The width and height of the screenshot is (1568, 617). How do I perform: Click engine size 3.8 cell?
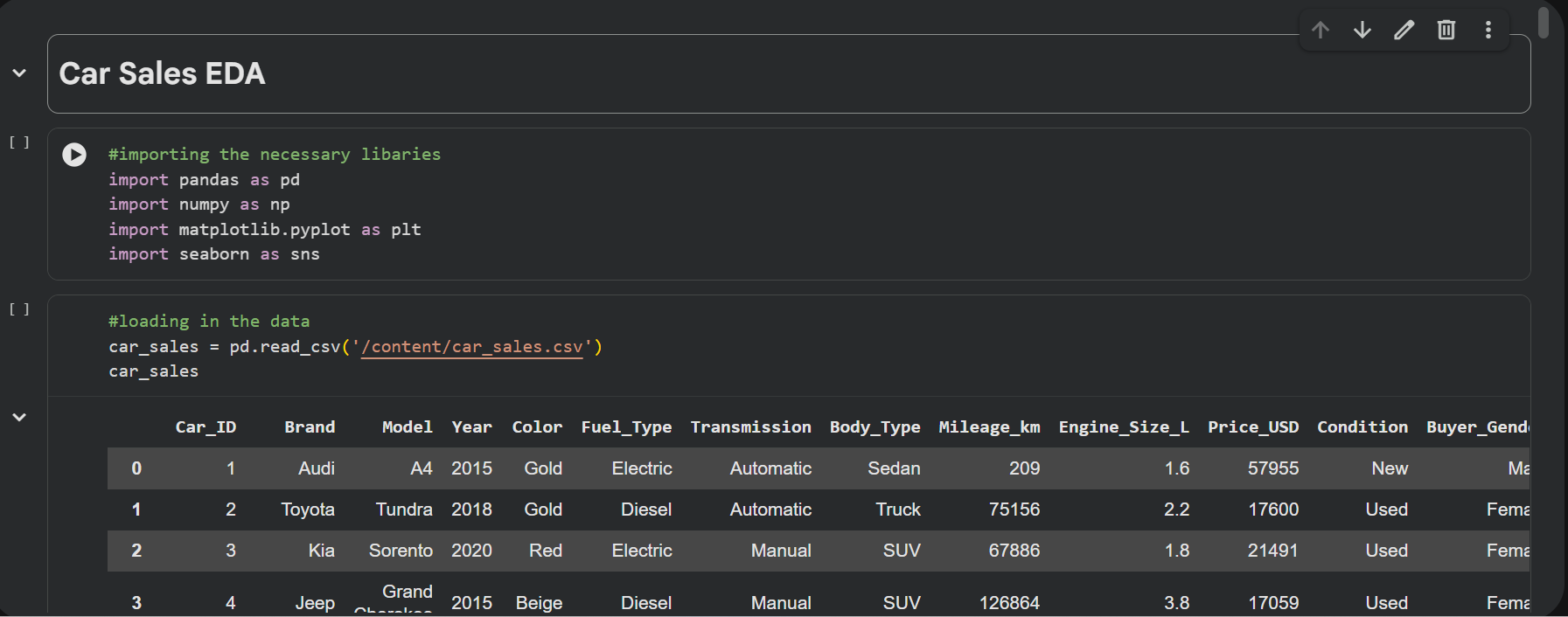click(1177, 603)
